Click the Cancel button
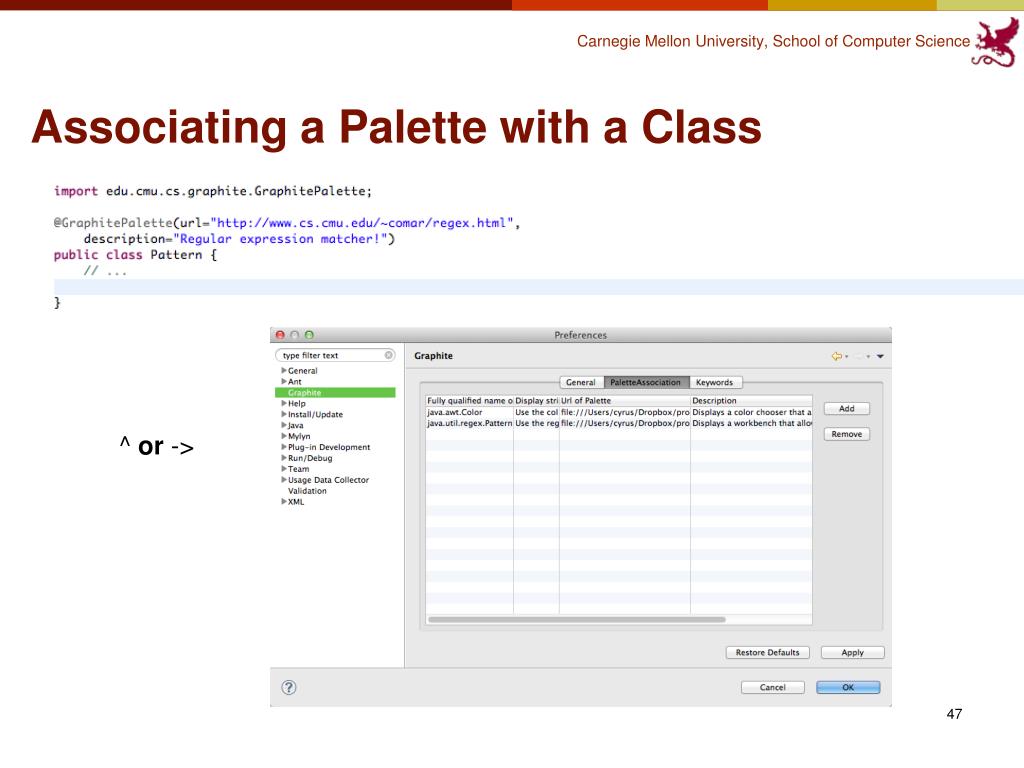The width and height of the screenshot is (1024, 768). 773,687
